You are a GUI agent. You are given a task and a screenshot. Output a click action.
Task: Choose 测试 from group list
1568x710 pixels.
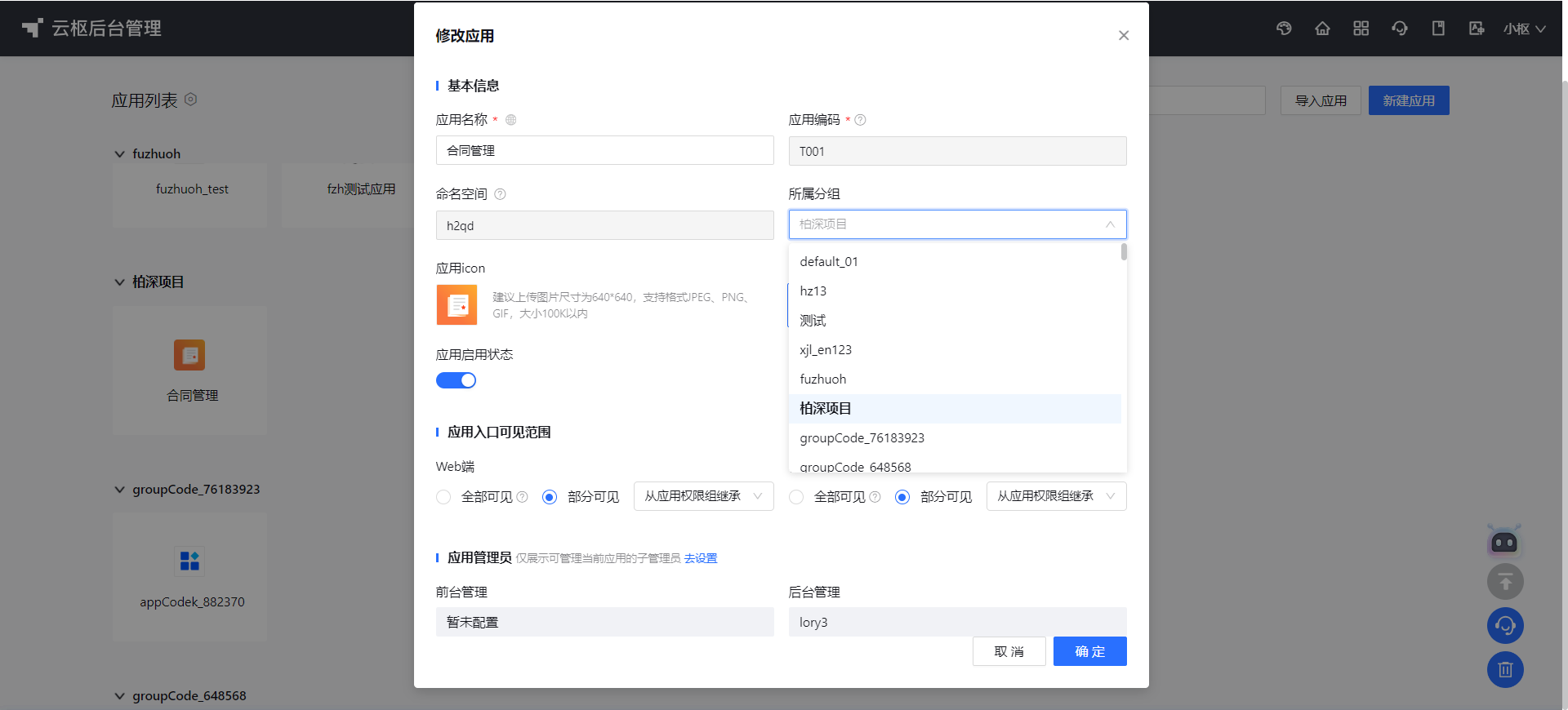coord(955,321)
